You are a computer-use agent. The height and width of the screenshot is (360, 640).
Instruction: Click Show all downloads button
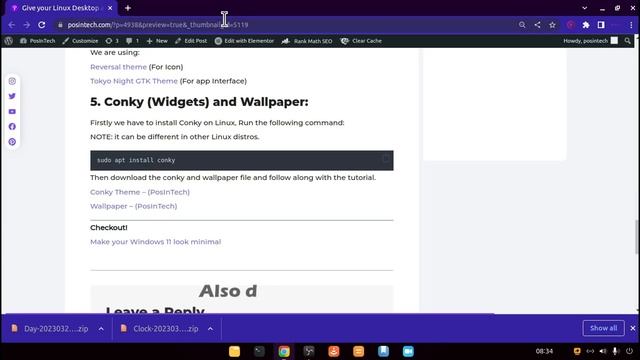pos(603,328)
